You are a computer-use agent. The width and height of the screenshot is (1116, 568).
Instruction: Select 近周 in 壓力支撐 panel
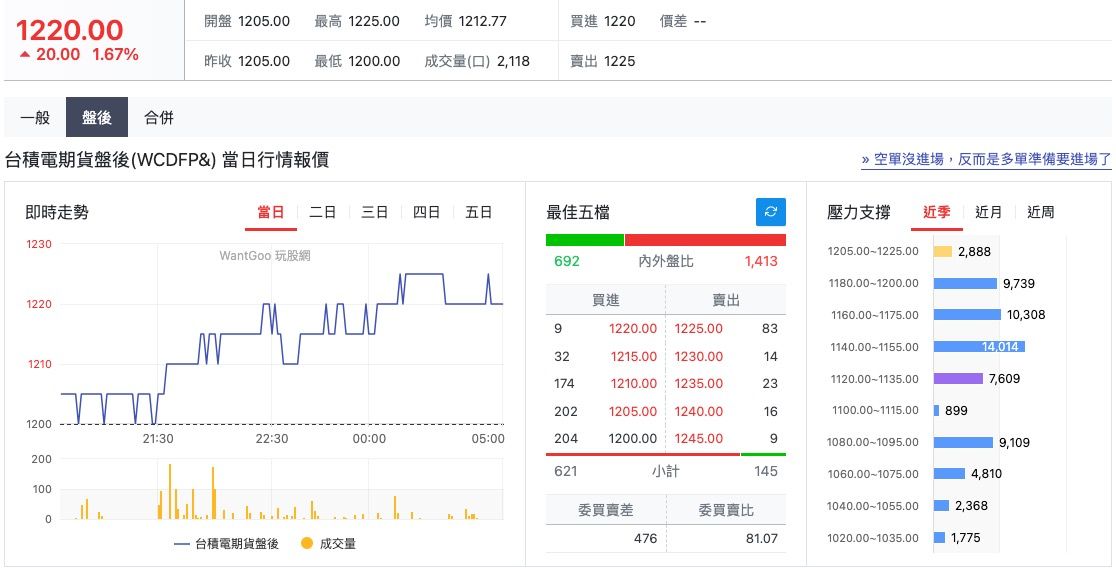1041,212
